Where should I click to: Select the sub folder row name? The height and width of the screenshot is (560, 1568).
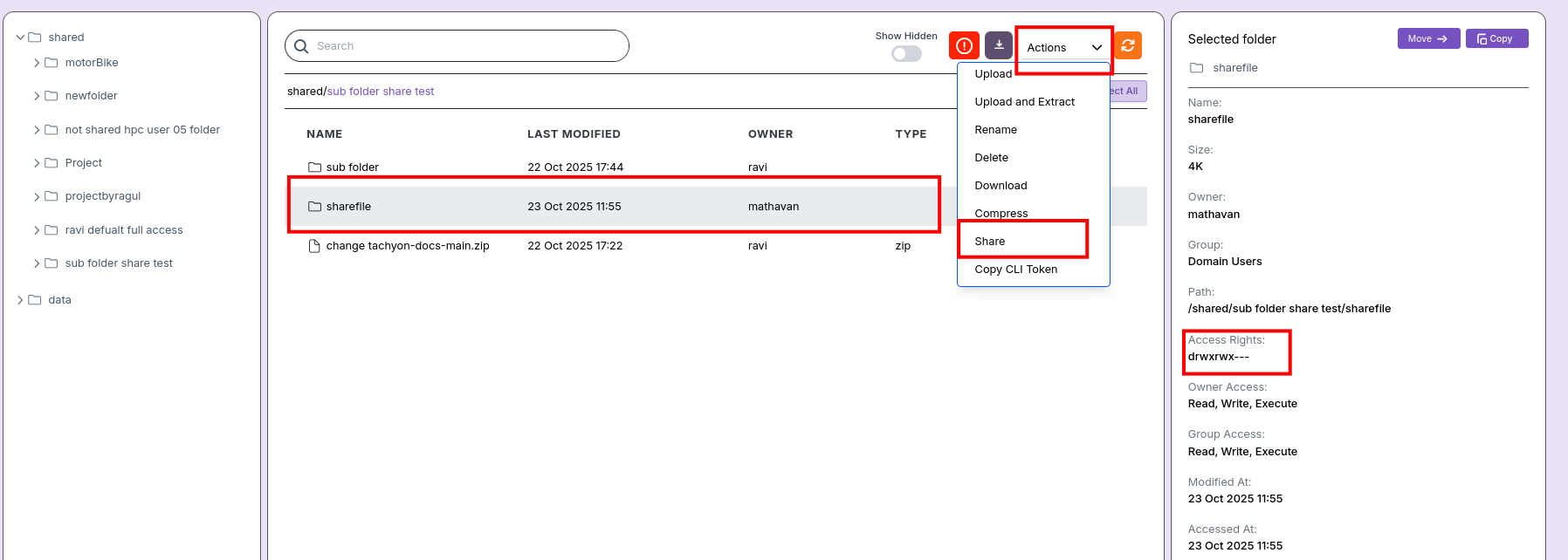[x=353, y=167]
